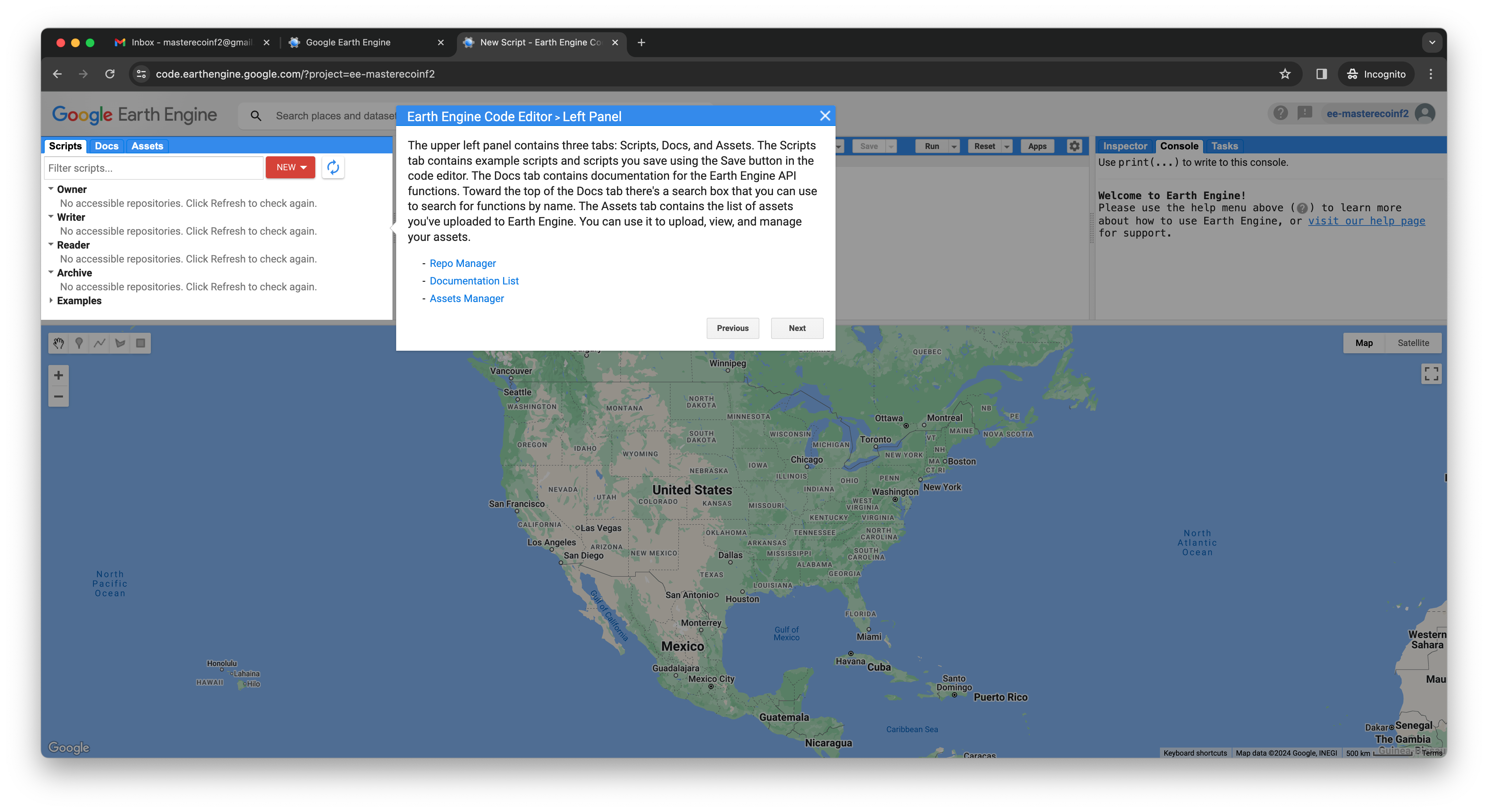Collapse the Owner repository section

[x=51, y=189]
